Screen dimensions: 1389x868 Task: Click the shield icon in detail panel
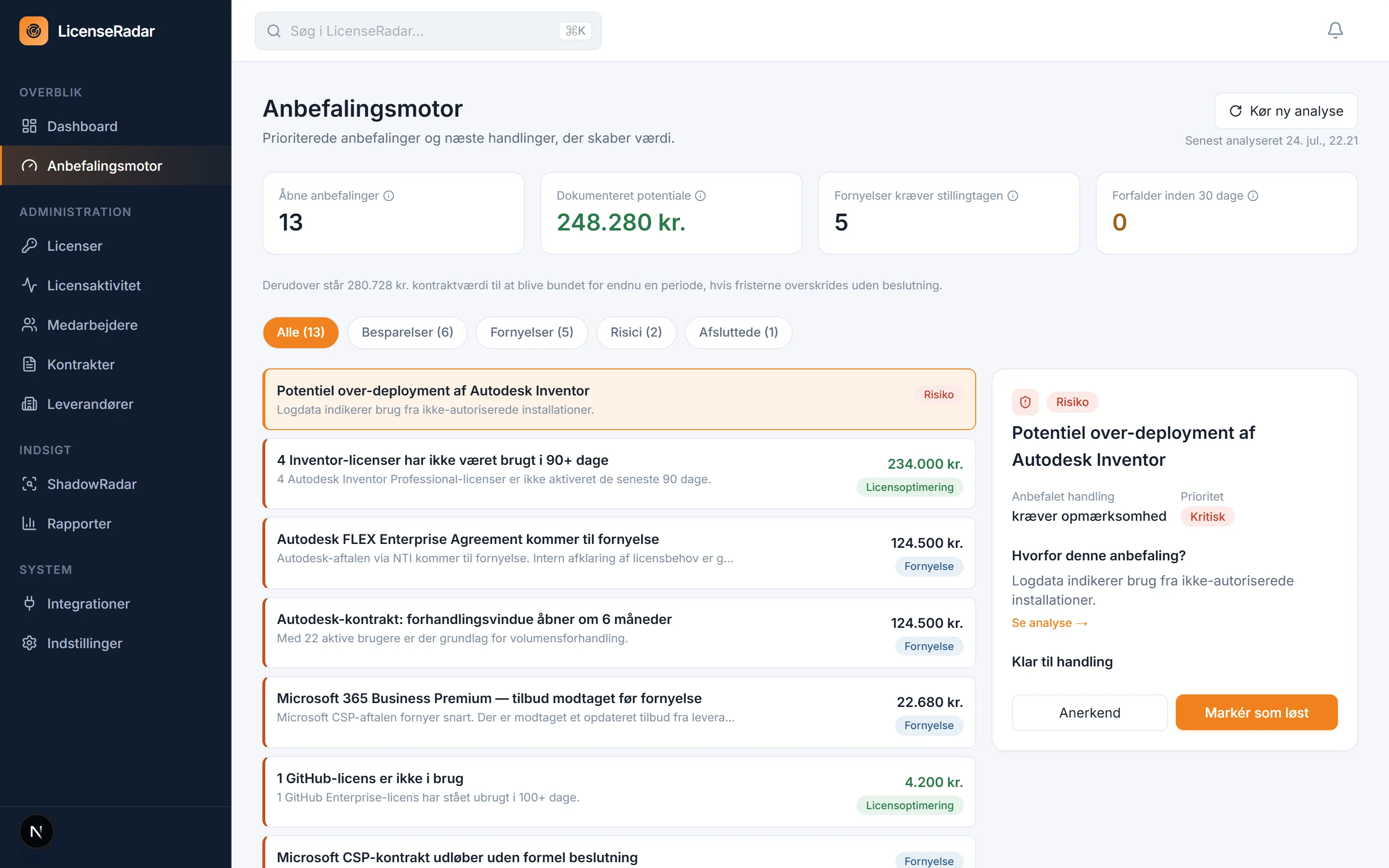click(x=1025, y=402)
